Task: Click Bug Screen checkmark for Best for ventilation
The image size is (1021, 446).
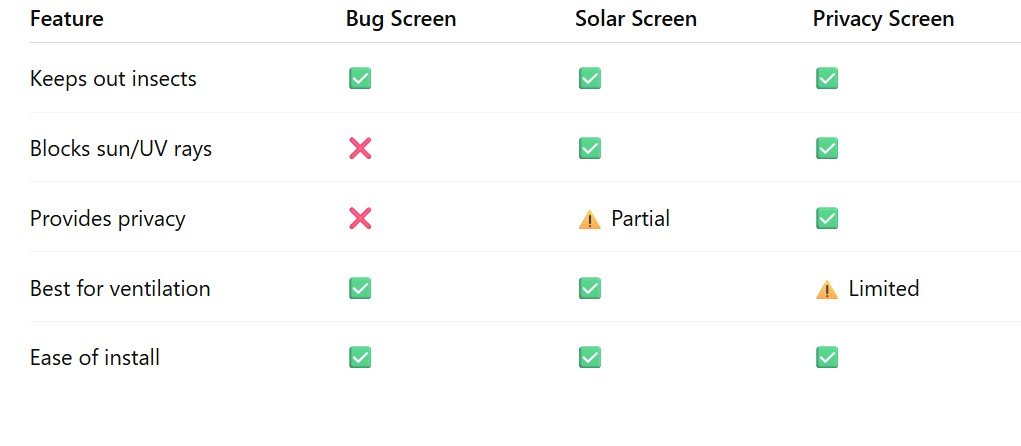Action: (x=359, y=288)
